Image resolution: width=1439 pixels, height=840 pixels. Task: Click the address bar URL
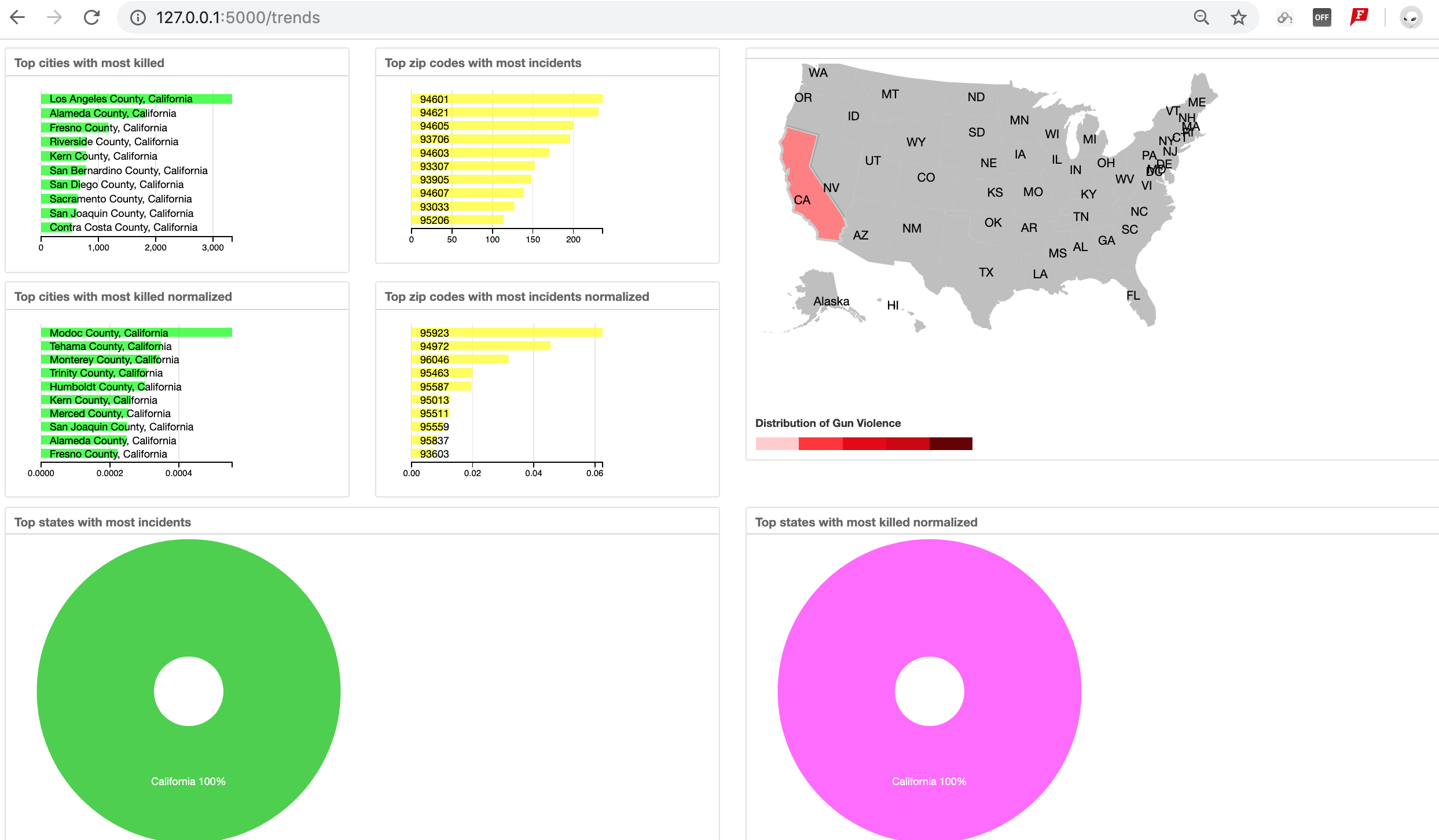coord(238,17)
